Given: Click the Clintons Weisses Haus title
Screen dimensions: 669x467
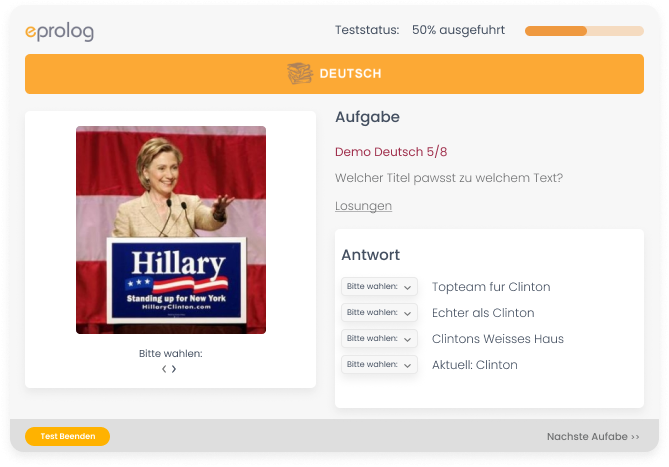Looking at the screenshot, I should point(497,339).
